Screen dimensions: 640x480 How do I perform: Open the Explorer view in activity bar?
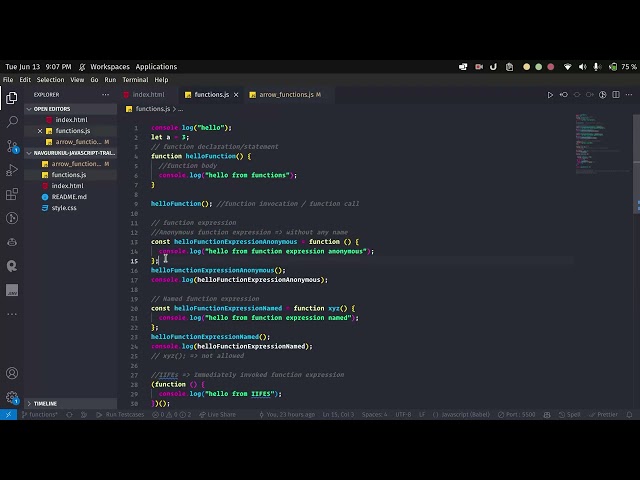pos(12,98)
